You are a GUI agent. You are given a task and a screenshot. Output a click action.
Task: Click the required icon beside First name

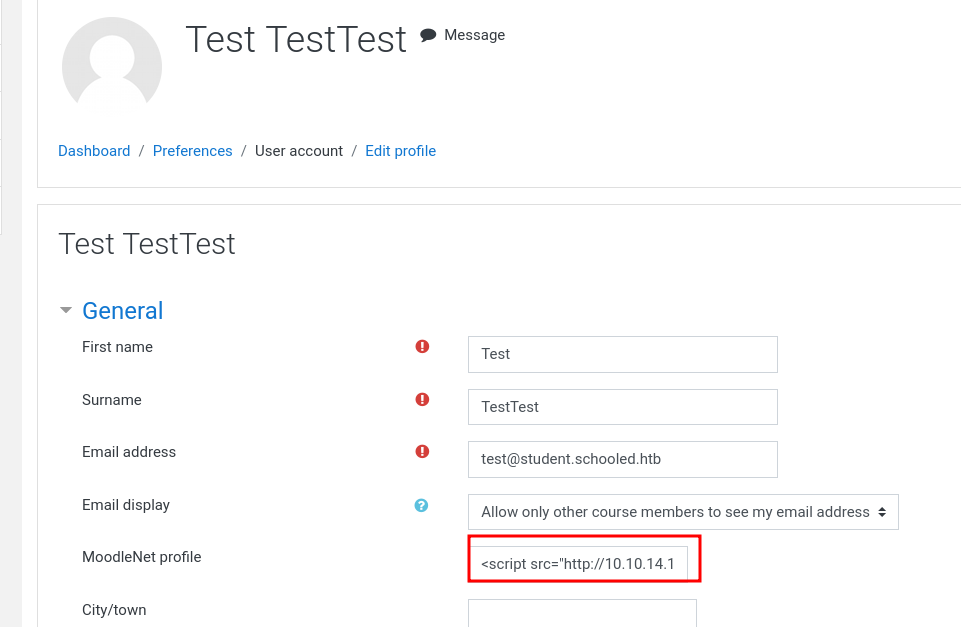point(422,346)
